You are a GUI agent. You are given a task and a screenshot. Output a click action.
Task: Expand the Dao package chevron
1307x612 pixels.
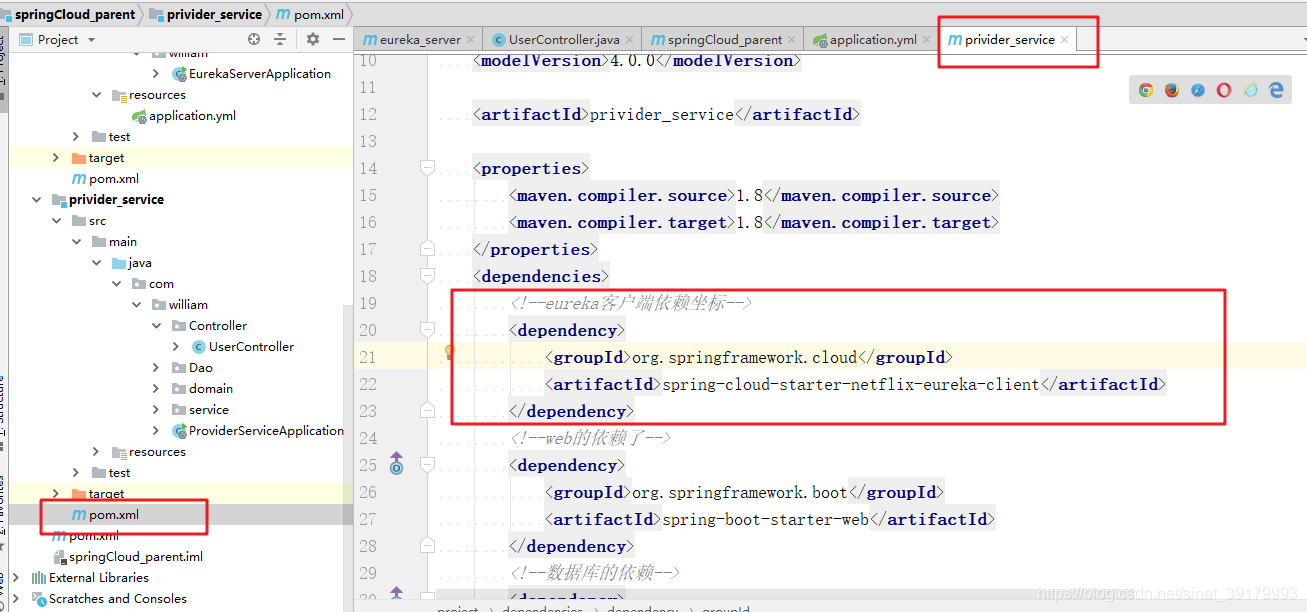click(157, 368)
